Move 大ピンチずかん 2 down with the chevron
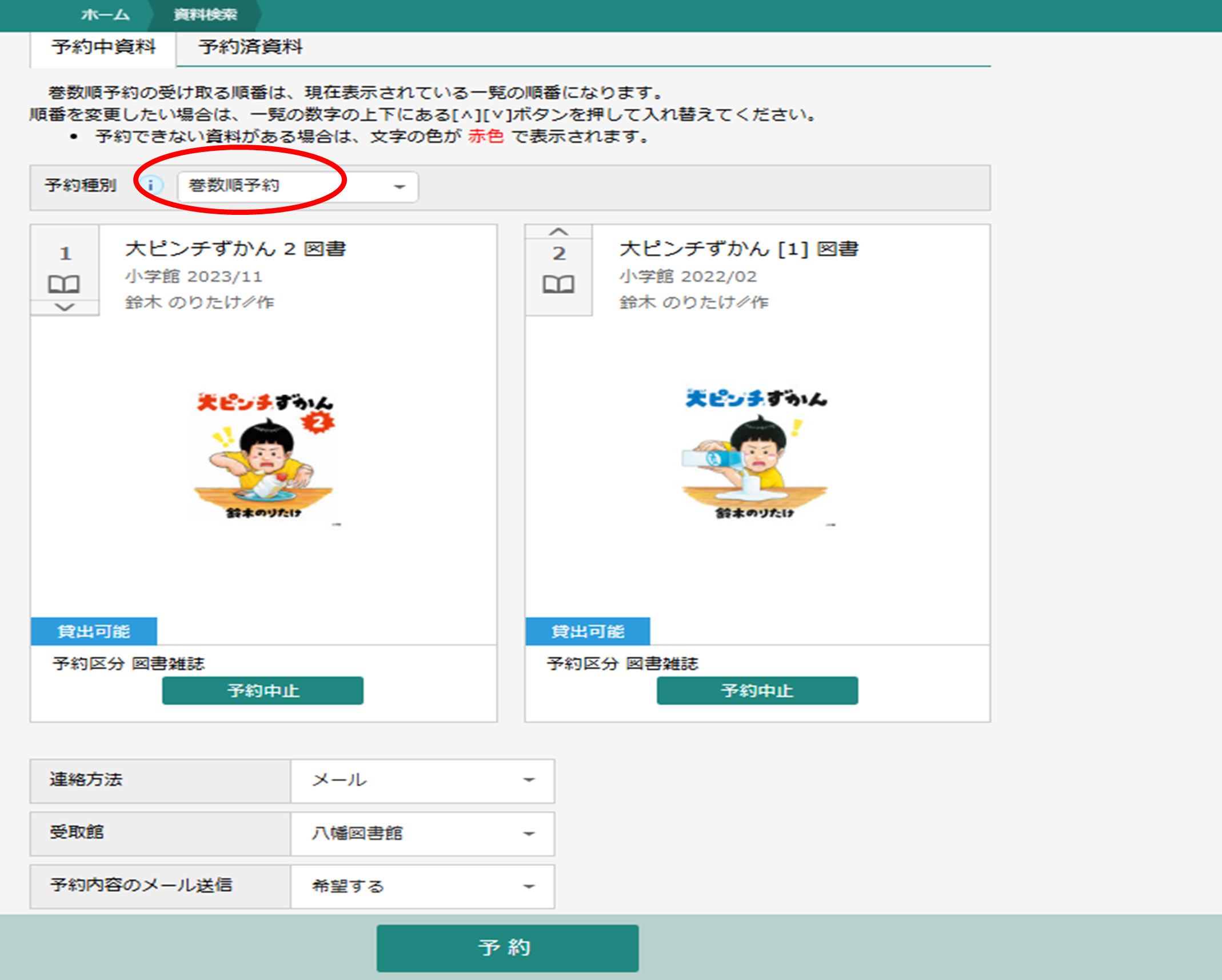Viewport: 1222px width, 980px height. [x=65, y=307]
